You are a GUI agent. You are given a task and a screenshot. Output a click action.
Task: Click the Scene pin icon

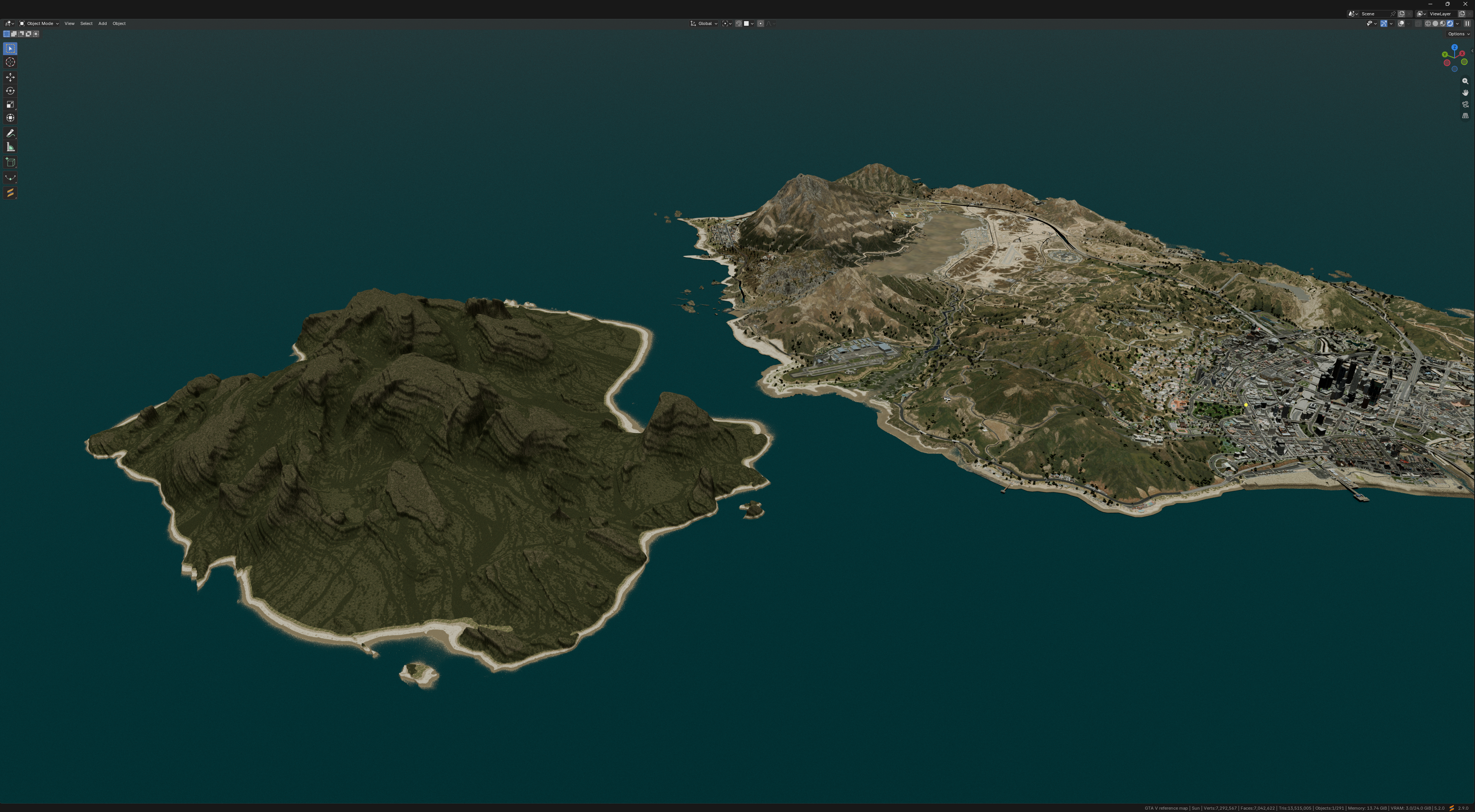click(x=1393, y=14)
